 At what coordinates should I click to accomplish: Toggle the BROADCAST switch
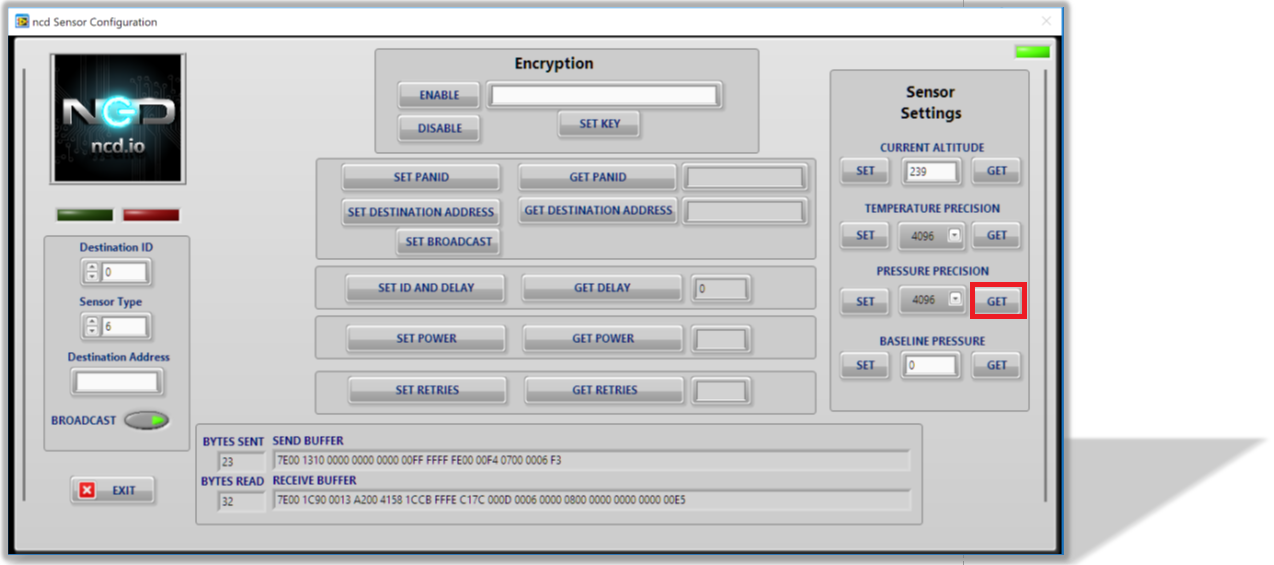point(146,421)
